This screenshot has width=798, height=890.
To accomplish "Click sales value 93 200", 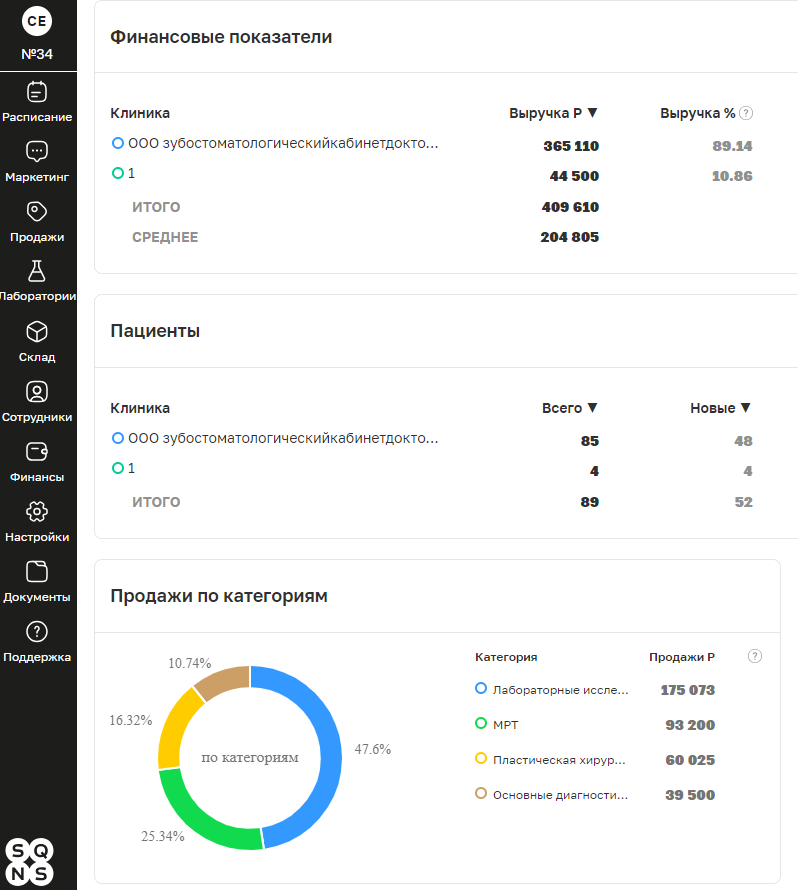I will (690, 725).
